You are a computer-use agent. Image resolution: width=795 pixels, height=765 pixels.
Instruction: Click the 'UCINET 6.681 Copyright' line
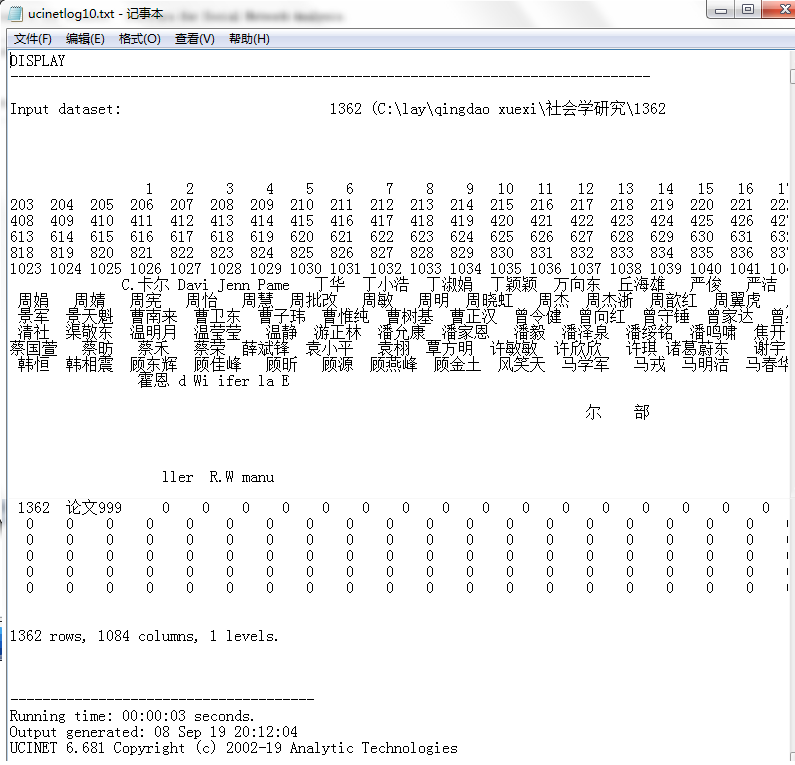pos(233,748)
